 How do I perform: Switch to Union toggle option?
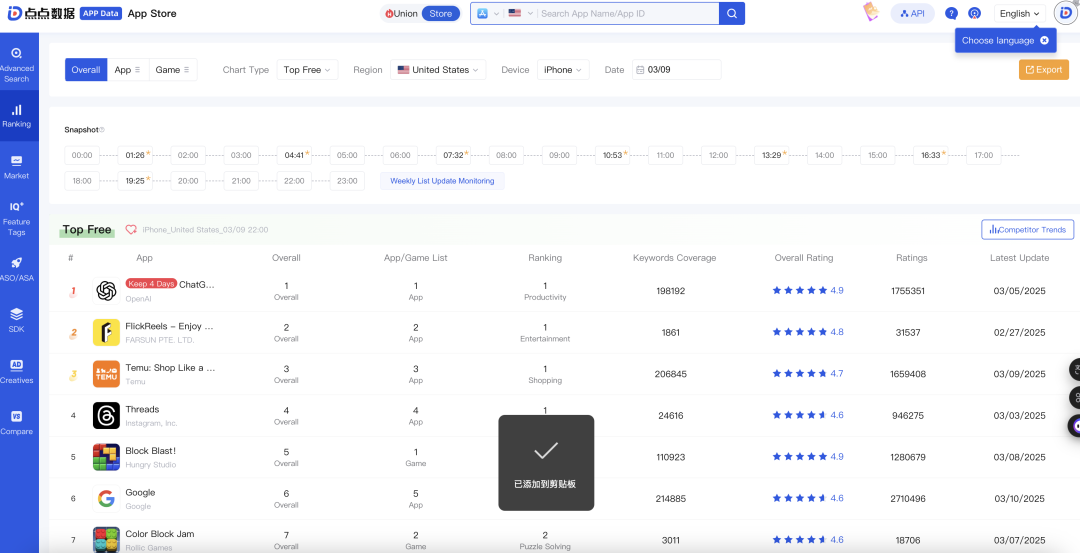pyautogui.click(x=402, y=13)
